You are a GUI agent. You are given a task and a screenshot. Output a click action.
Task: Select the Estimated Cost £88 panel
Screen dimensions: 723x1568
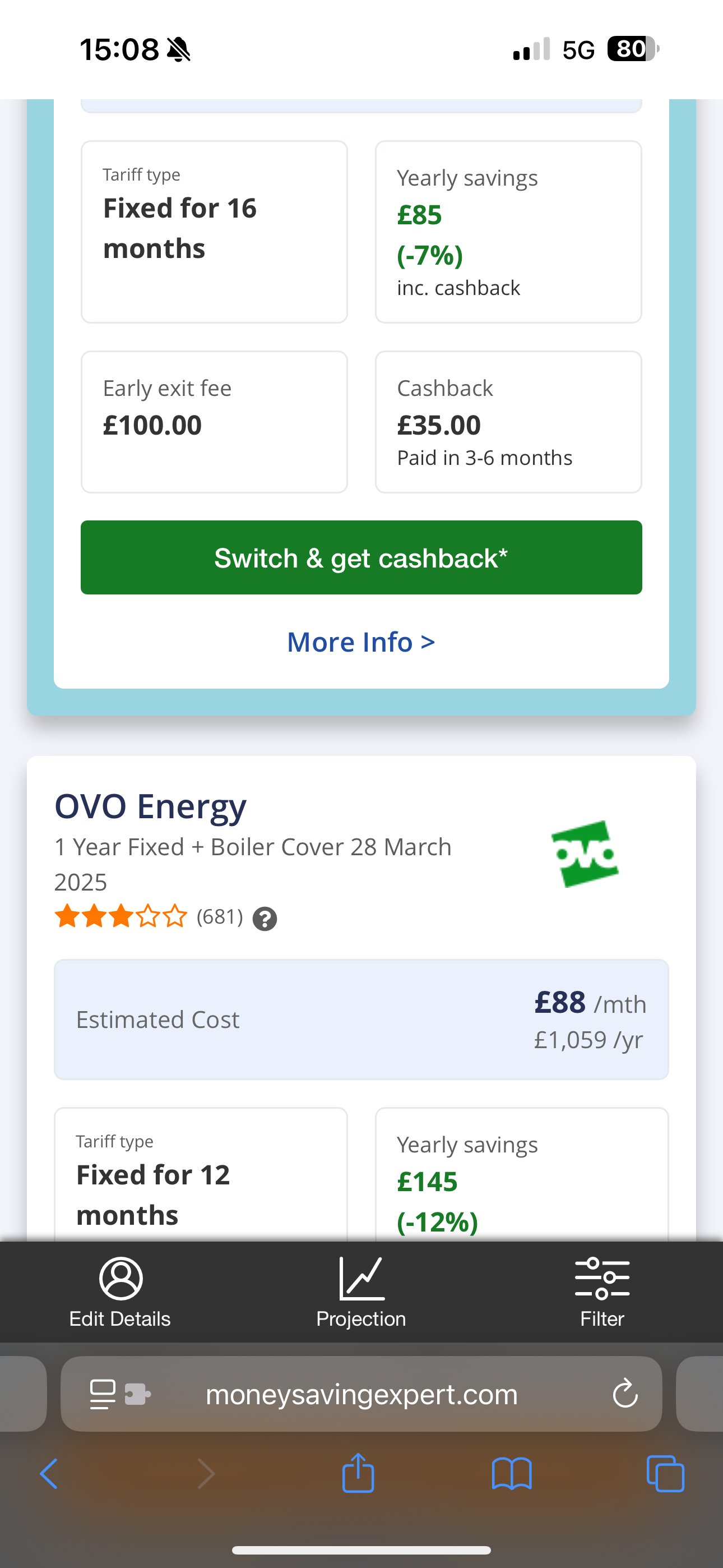pos(361,1020)
